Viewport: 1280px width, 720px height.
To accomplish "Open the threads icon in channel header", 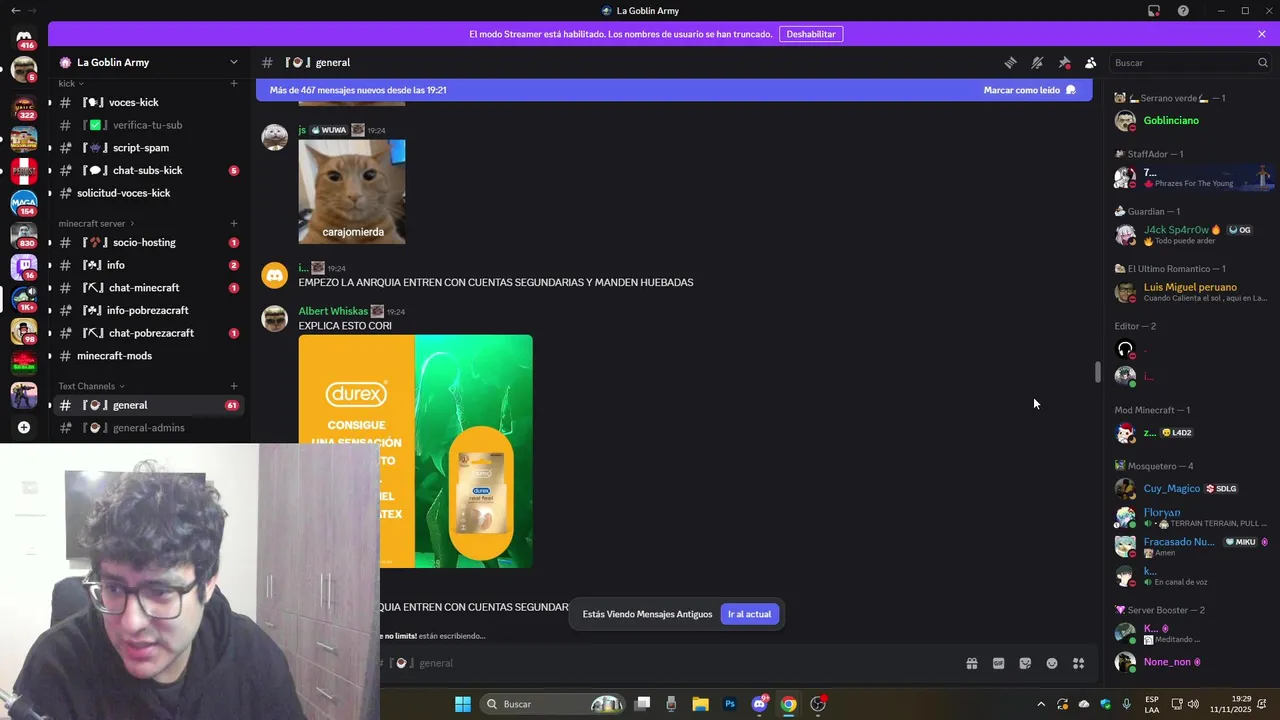I will coord(1010,62).
